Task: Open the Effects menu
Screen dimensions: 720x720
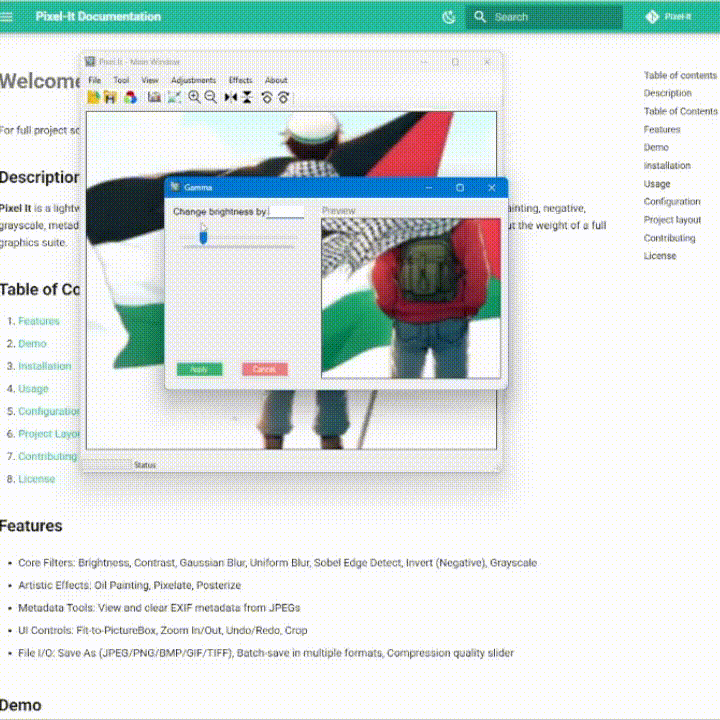Action: pyautogui.click(x=241, y=80)
